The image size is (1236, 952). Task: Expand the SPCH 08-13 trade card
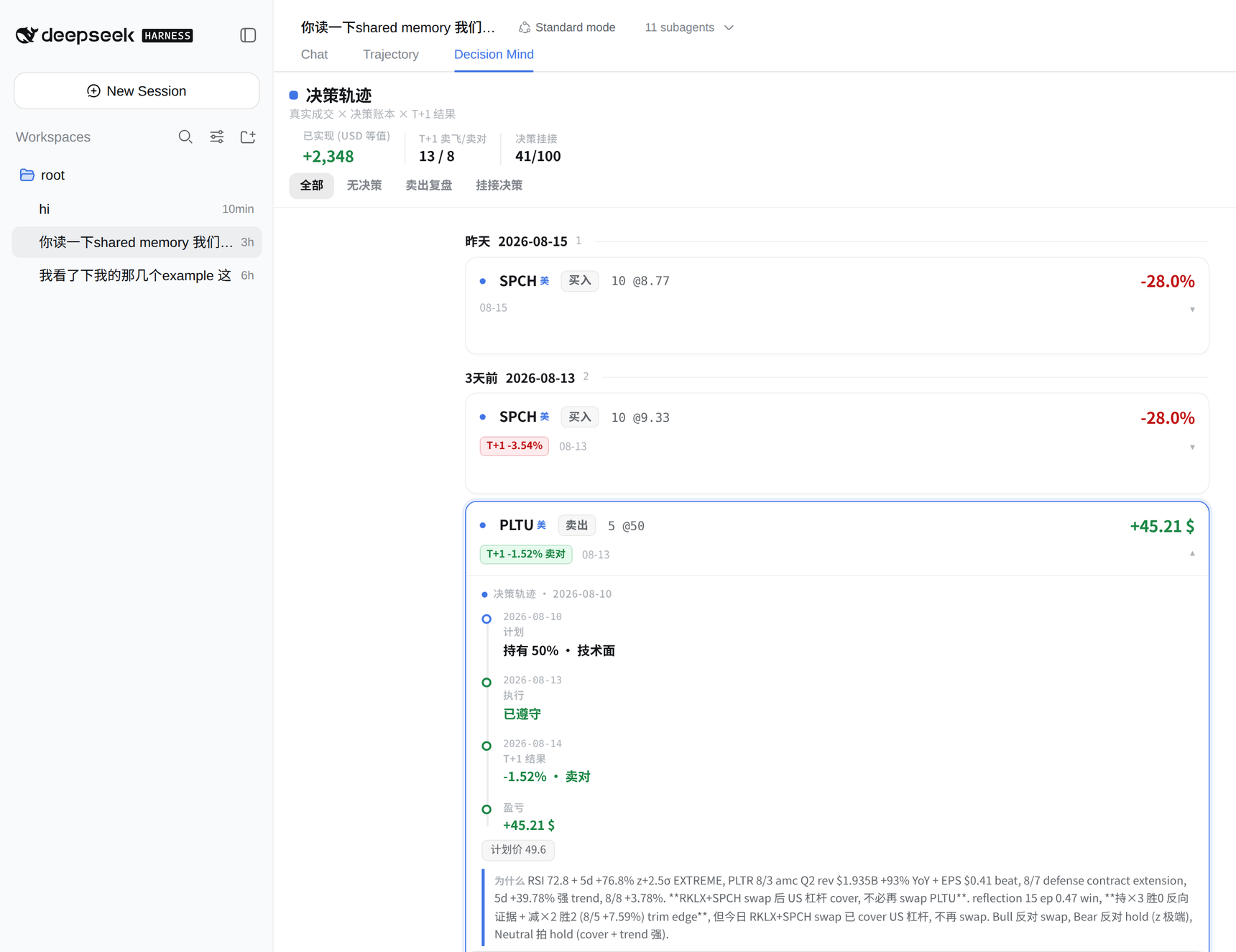tap(1192, 447)
